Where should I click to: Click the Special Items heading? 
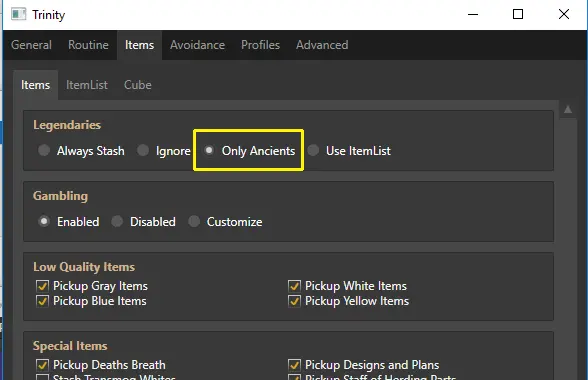tap(70, 346)
